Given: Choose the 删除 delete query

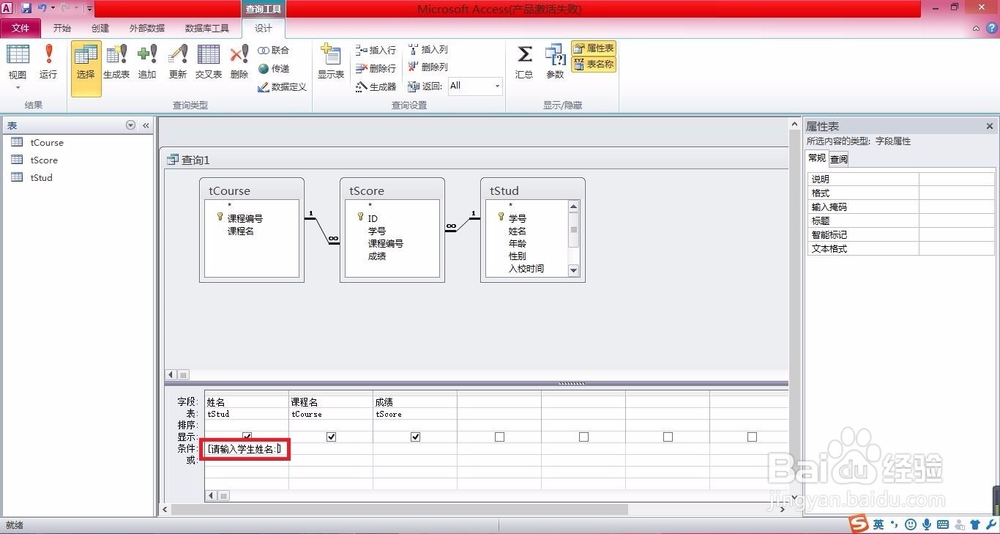Looking at the screenshot, I should coord(239,62).
